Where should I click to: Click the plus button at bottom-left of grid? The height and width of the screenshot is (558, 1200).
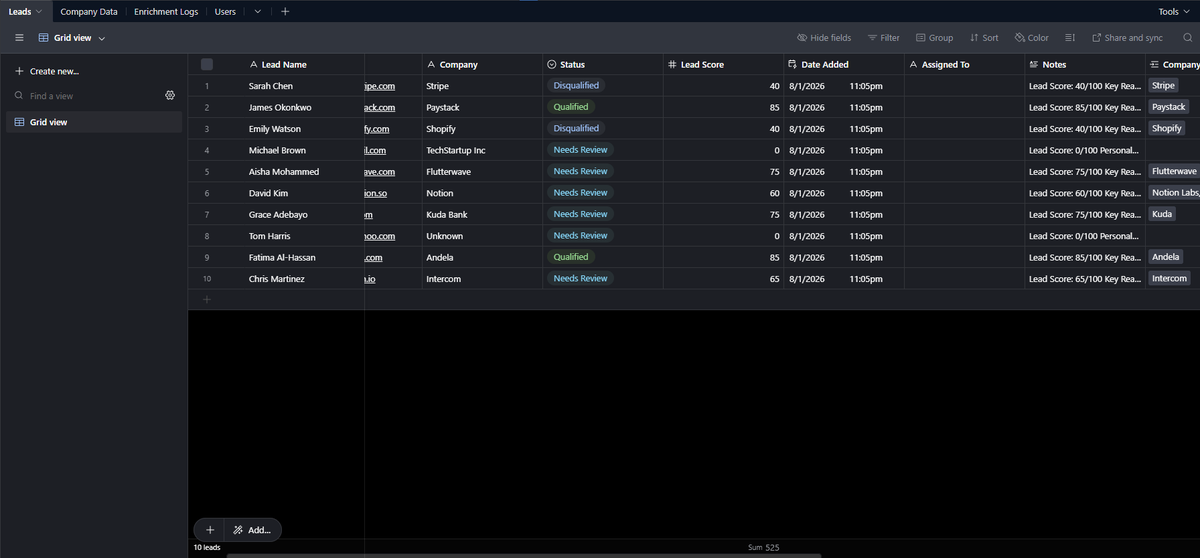tap(209, 530)
